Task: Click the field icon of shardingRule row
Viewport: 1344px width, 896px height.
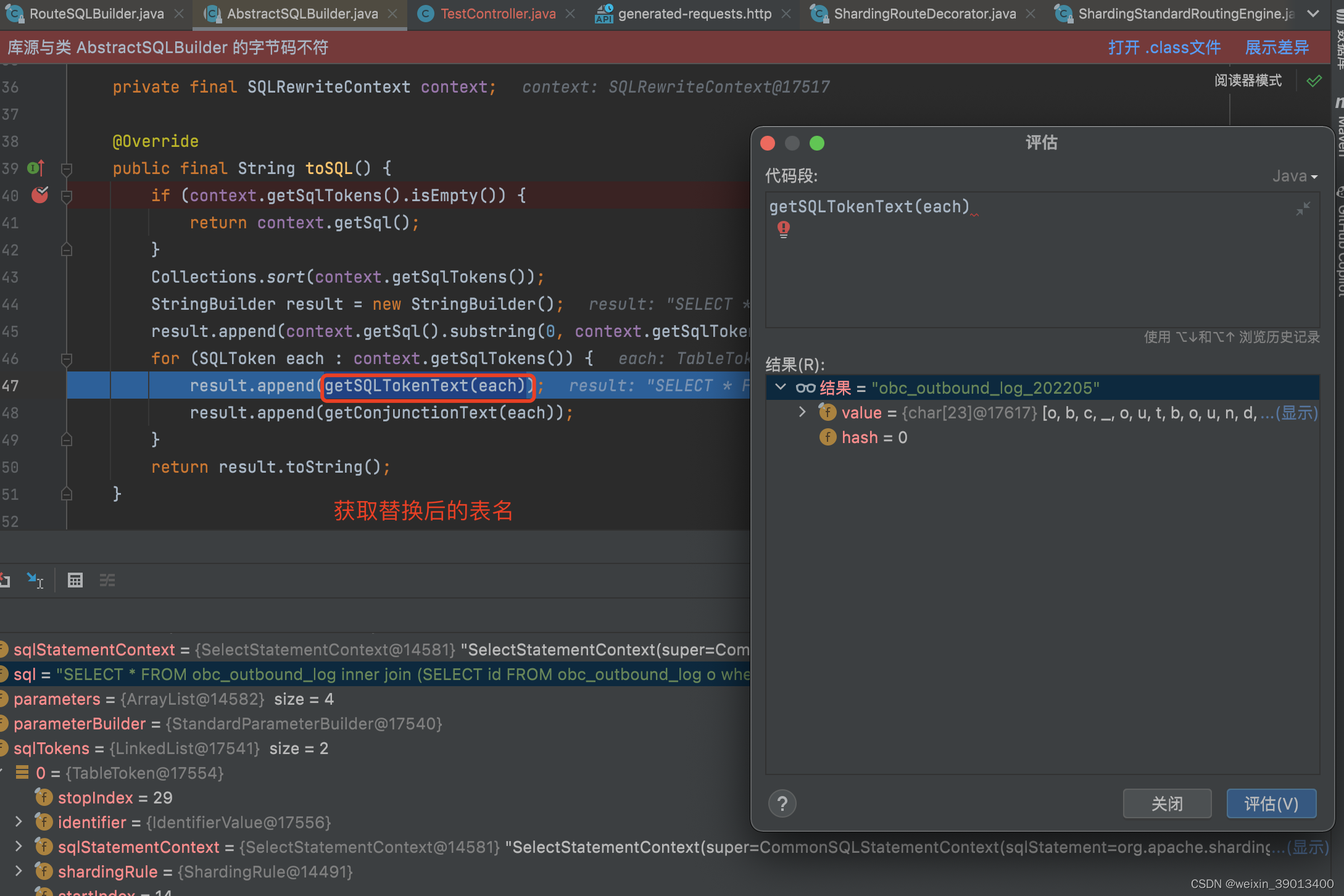Action: [x=44, y=871]
